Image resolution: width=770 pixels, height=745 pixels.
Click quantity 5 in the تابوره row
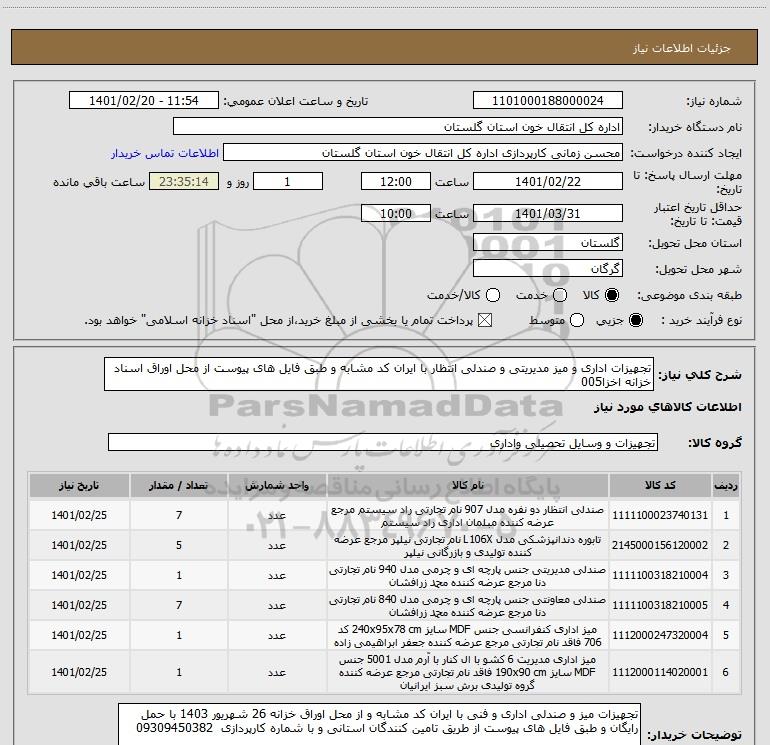[x=179, y=546]
